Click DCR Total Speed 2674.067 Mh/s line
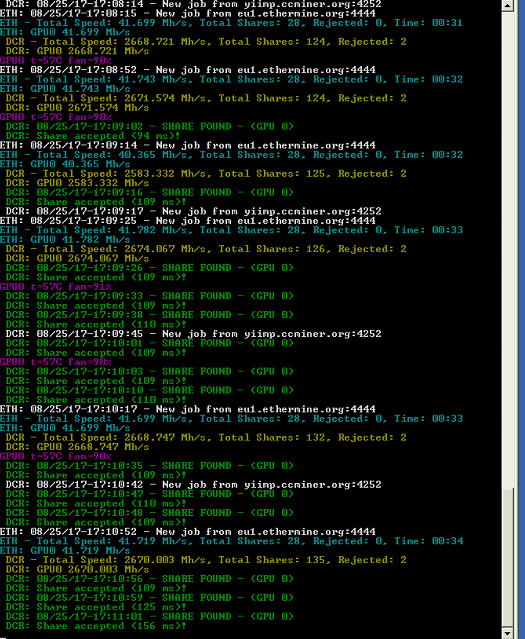Image resolution: width=525 pixels, height=639 pixels. (206, 249)
